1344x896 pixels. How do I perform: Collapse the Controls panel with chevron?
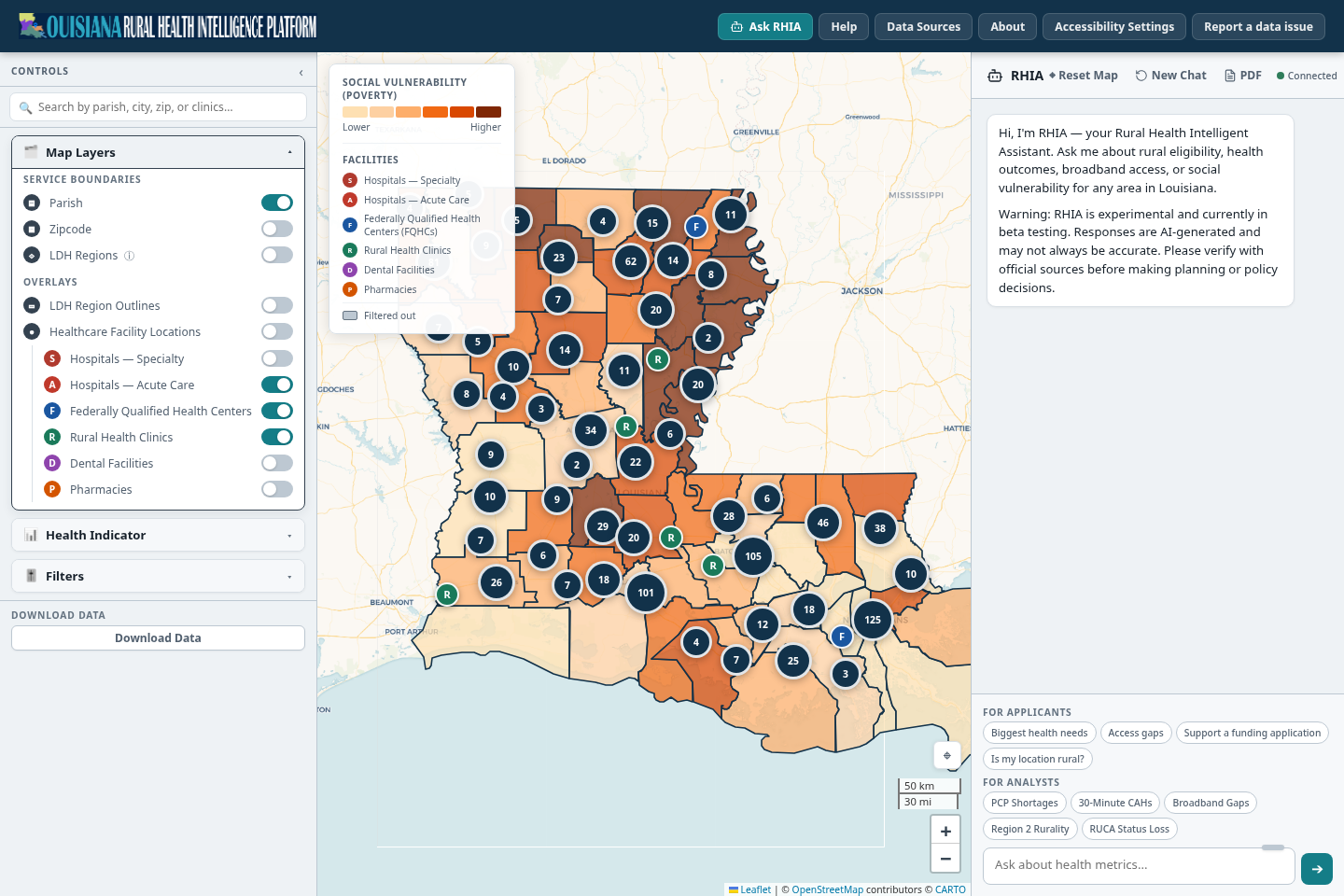[301, 72]
